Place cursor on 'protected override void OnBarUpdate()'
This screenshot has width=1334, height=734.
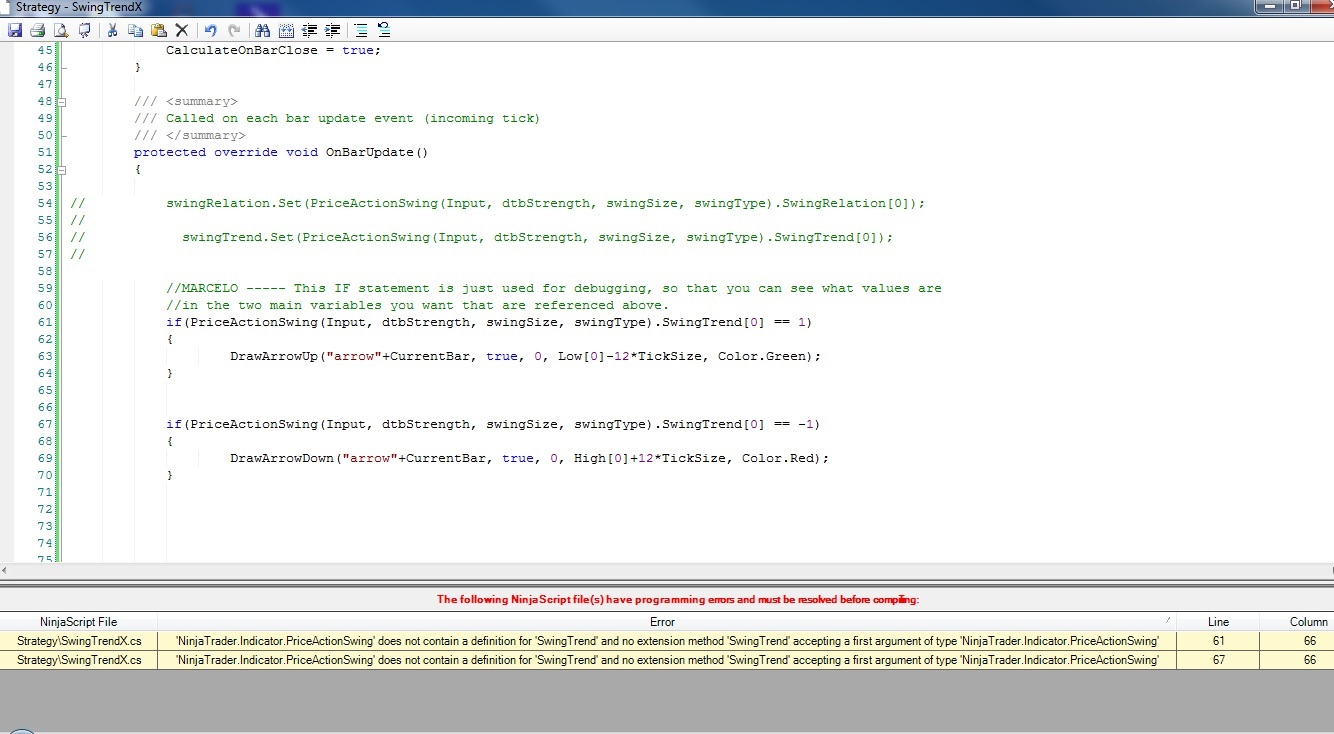[281, 152]
